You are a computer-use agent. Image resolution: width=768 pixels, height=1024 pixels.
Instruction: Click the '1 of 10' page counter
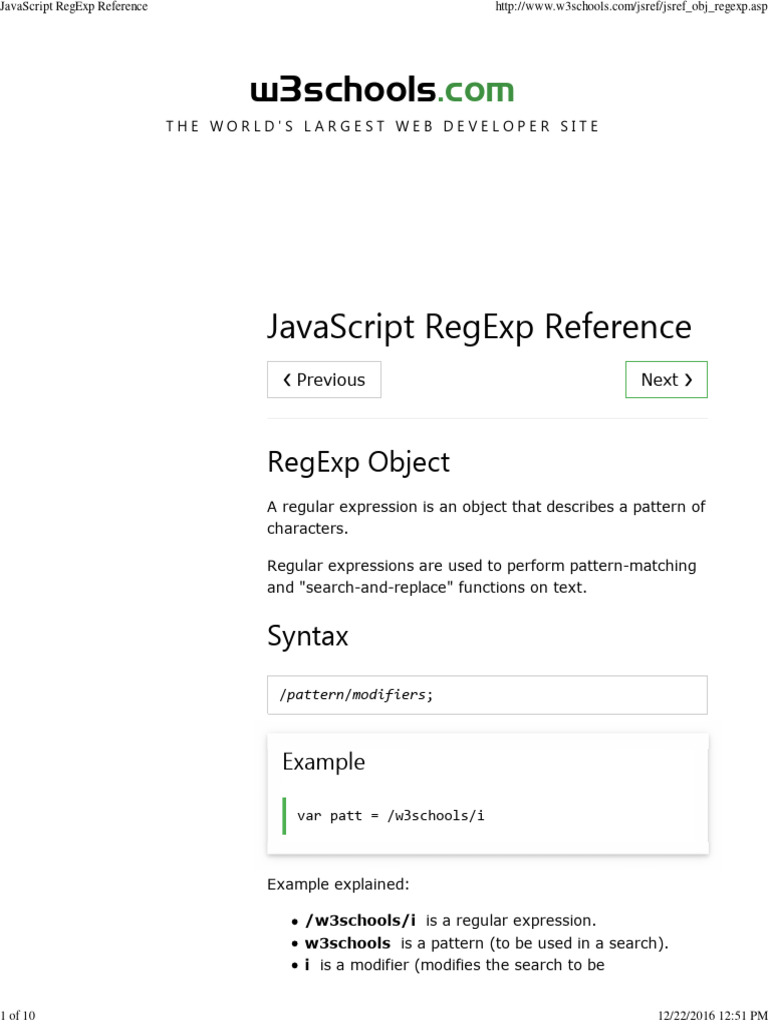pos(18,1016)
